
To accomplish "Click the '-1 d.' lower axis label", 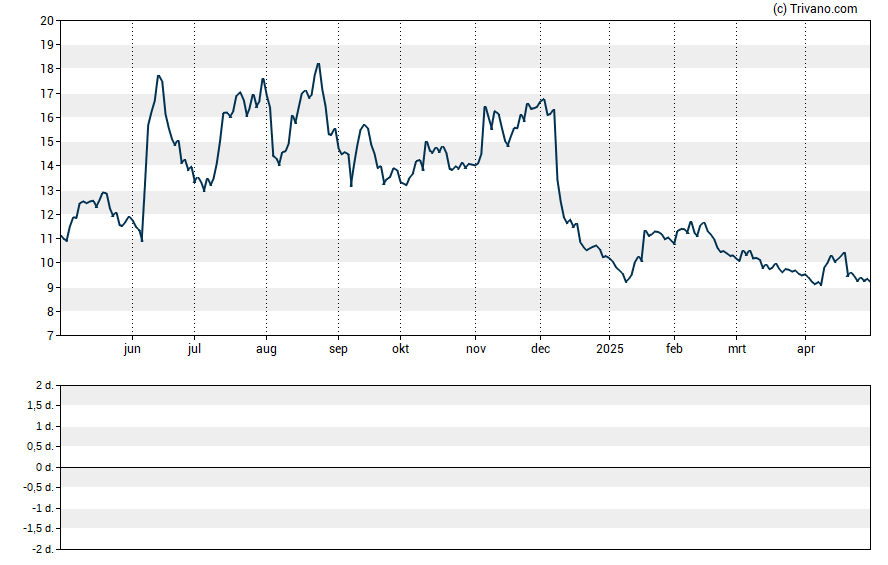I will (43, 508).
